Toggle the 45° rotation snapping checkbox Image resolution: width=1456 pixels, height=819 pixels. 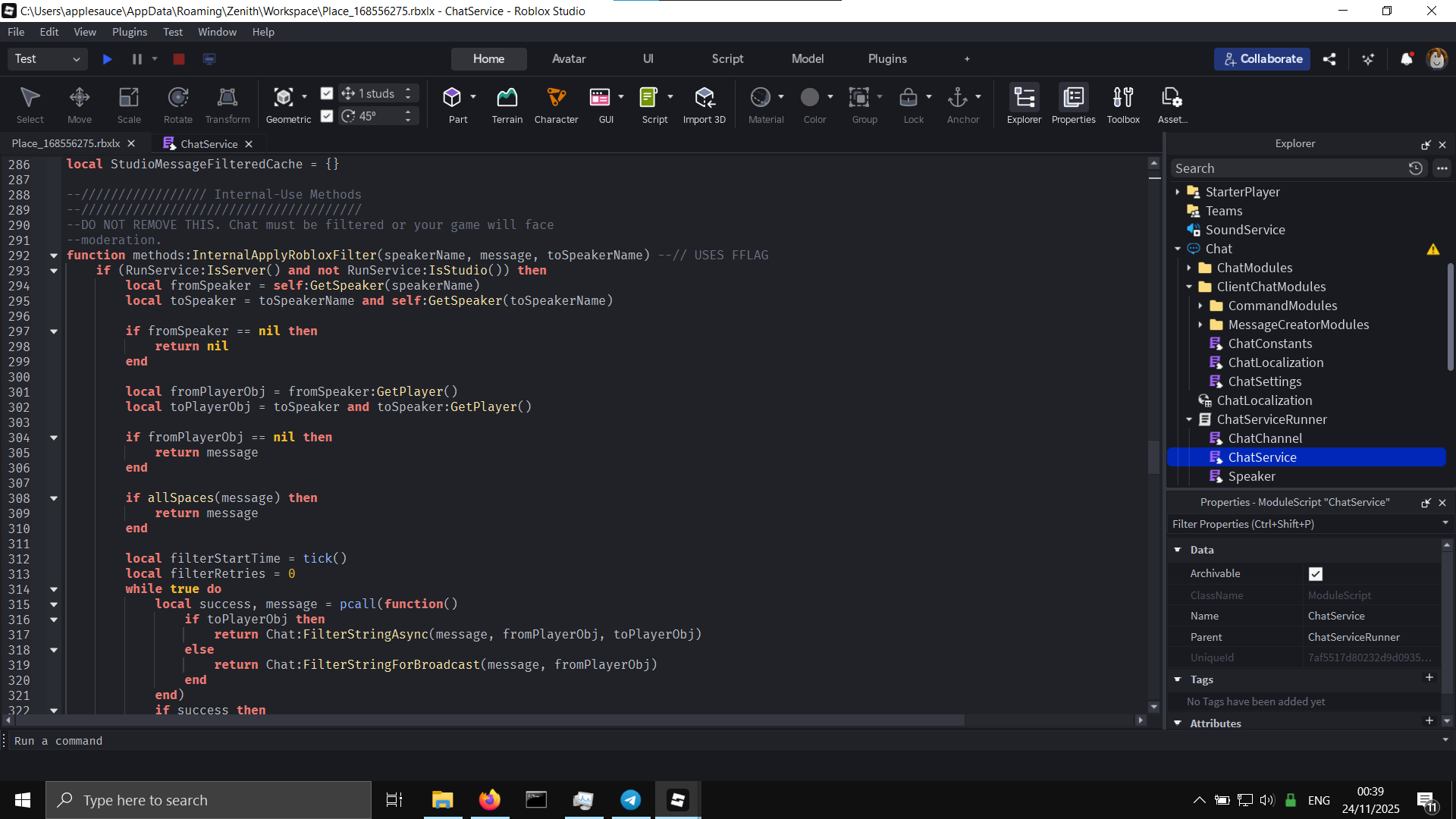pyautogui.click(x=327, y=116)
